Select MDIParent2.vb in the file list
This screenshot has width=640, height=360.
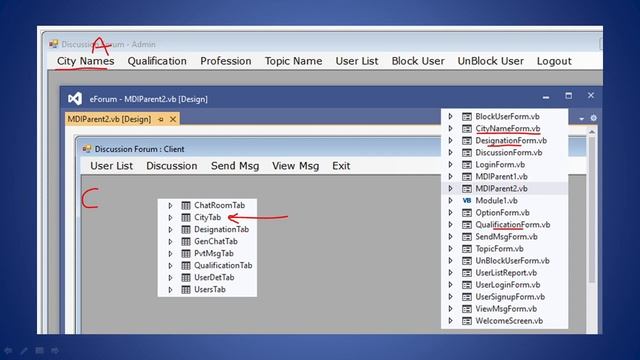[x=501, y=189]
